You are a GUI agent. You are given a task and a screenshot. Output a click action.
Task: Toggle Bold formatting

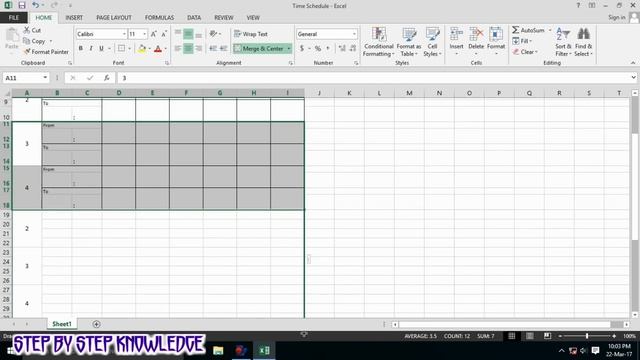tap(81, 49)
